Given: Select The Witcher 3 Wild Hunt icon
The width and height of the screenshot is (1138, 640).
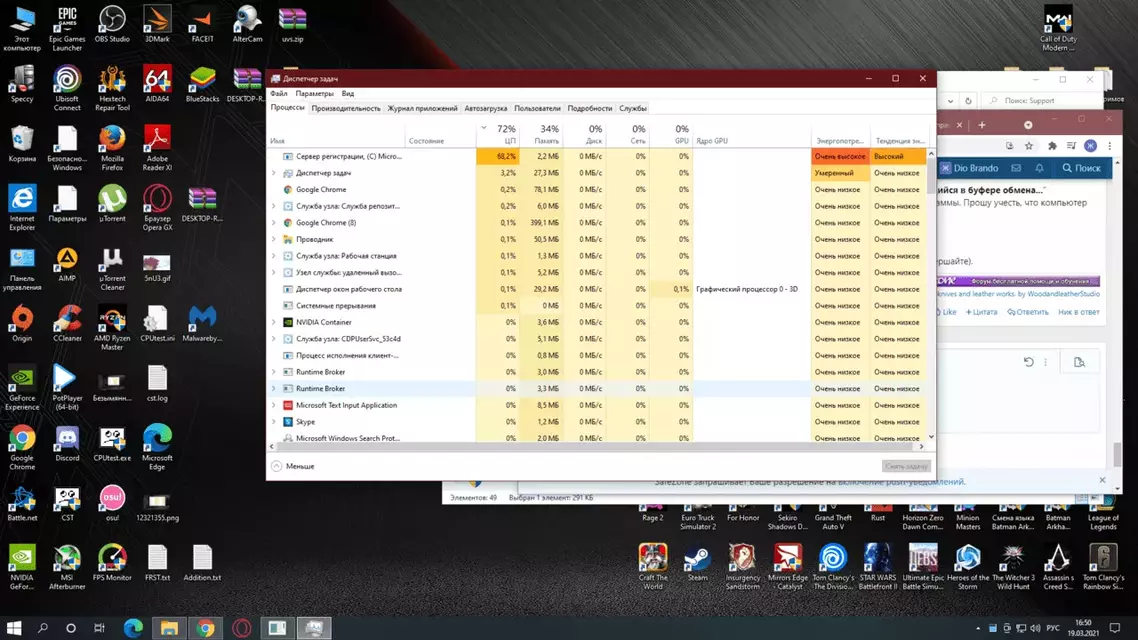Looking at the screenshot, I should (1012, 567).
